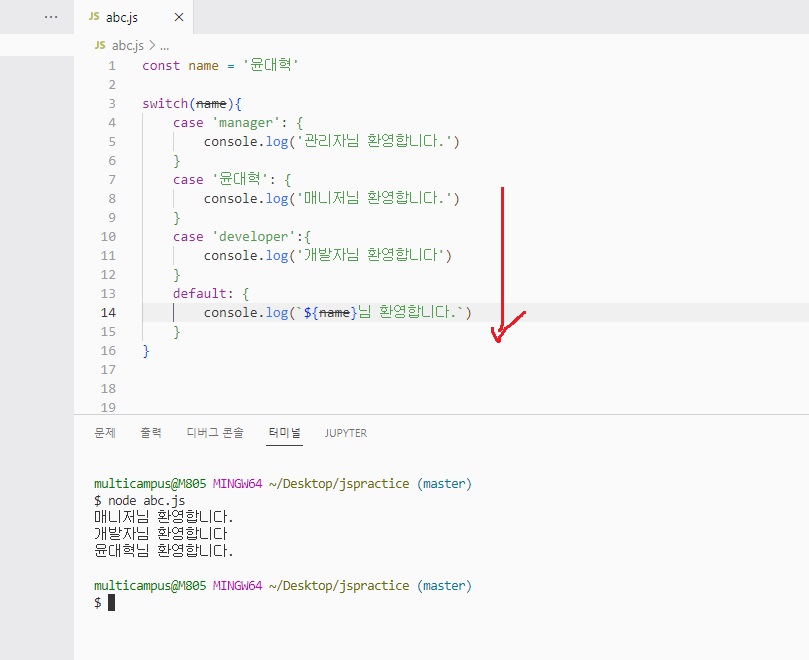The width and height of the screenshot is (809, 660).
Task: Open the breadcrumb ellipsis symbol list
Action: (x=164, y=46)
